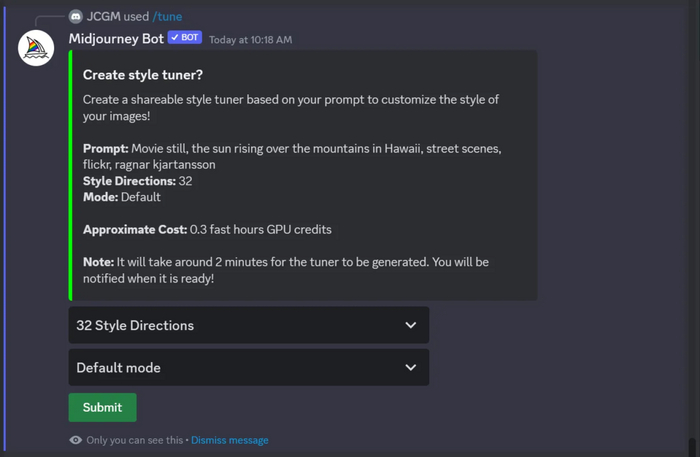Click the Today at 10:18 AM timestamp
This screenshot has height=457, width=700.
tap(251, 40)
